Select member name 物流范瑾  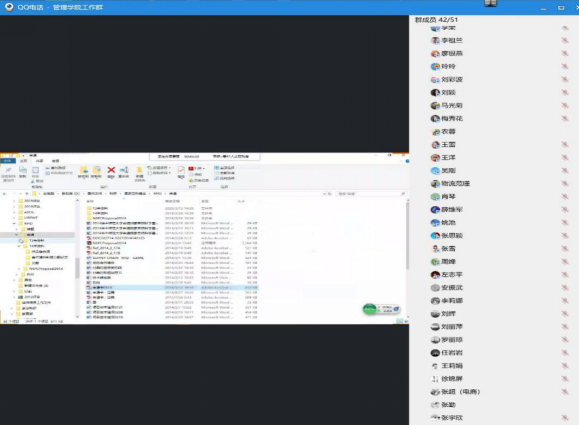[455, 183]
